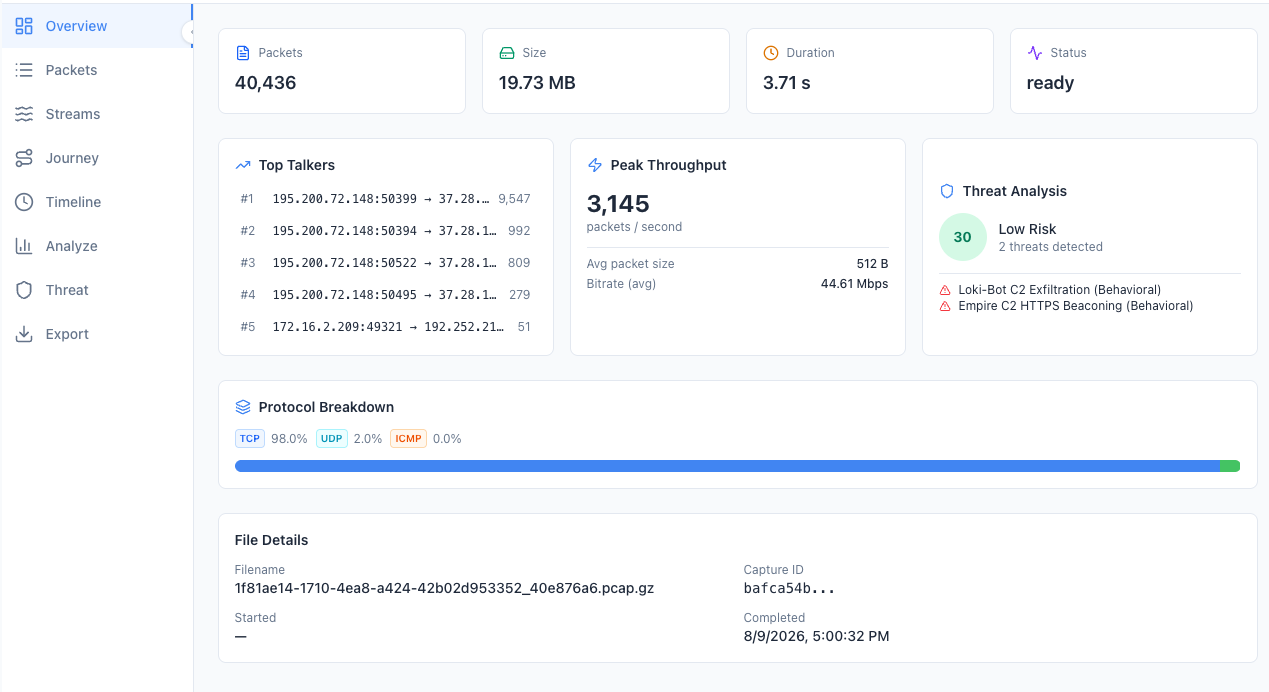
Task: Select the UDP protocol badge
Action: [x=331, y=438]
